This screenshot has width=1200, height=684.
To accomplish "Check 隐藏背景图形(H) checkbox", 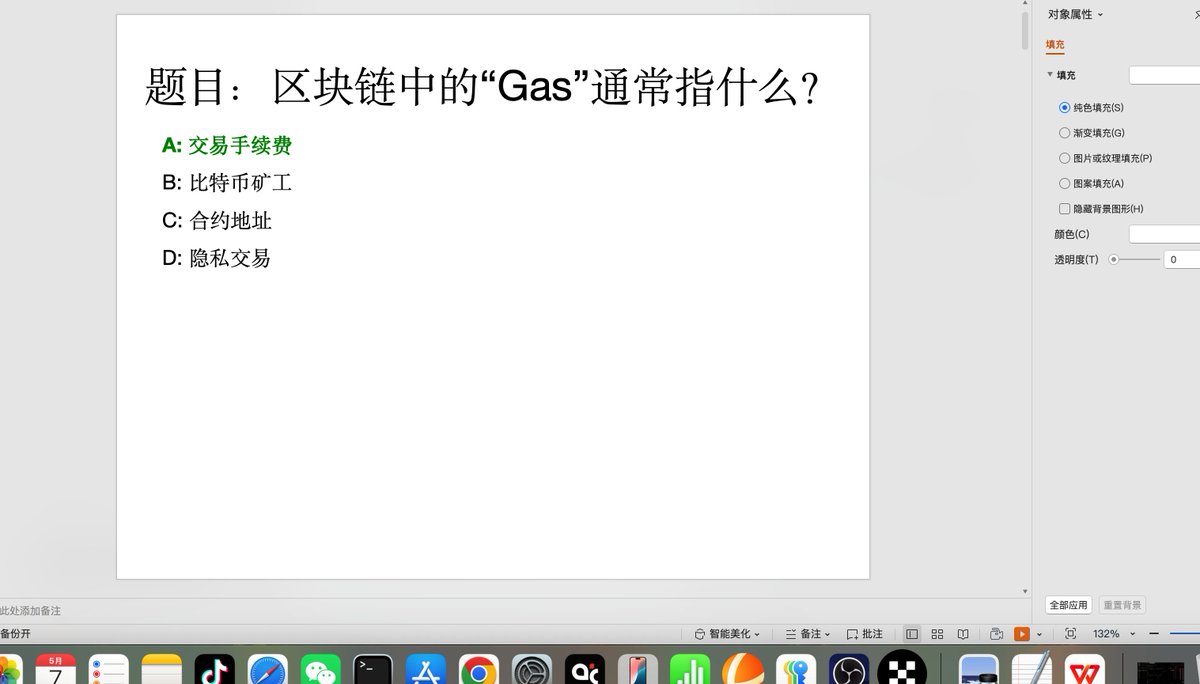I will pyautogui.click(x=1064, y=209).
